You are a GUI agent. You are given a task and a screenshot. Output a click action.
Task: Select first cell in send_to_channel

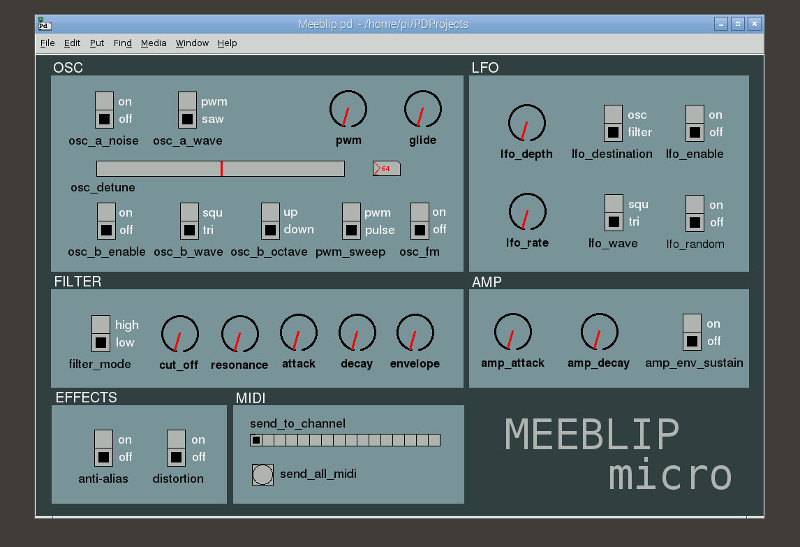click(256, 440)
